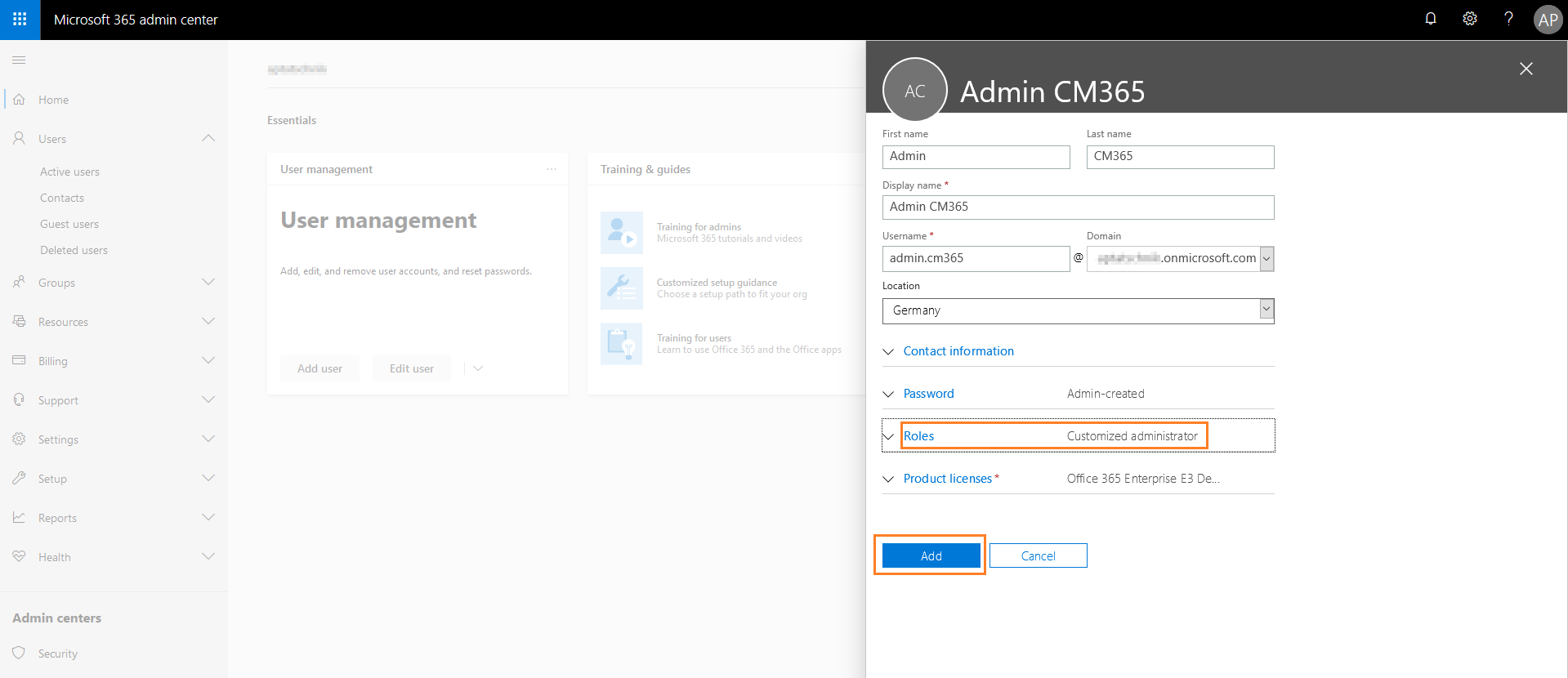This screenshot has width=1568, height=678.
Task: Open the AP account avatar menu
Action: 1548,20
